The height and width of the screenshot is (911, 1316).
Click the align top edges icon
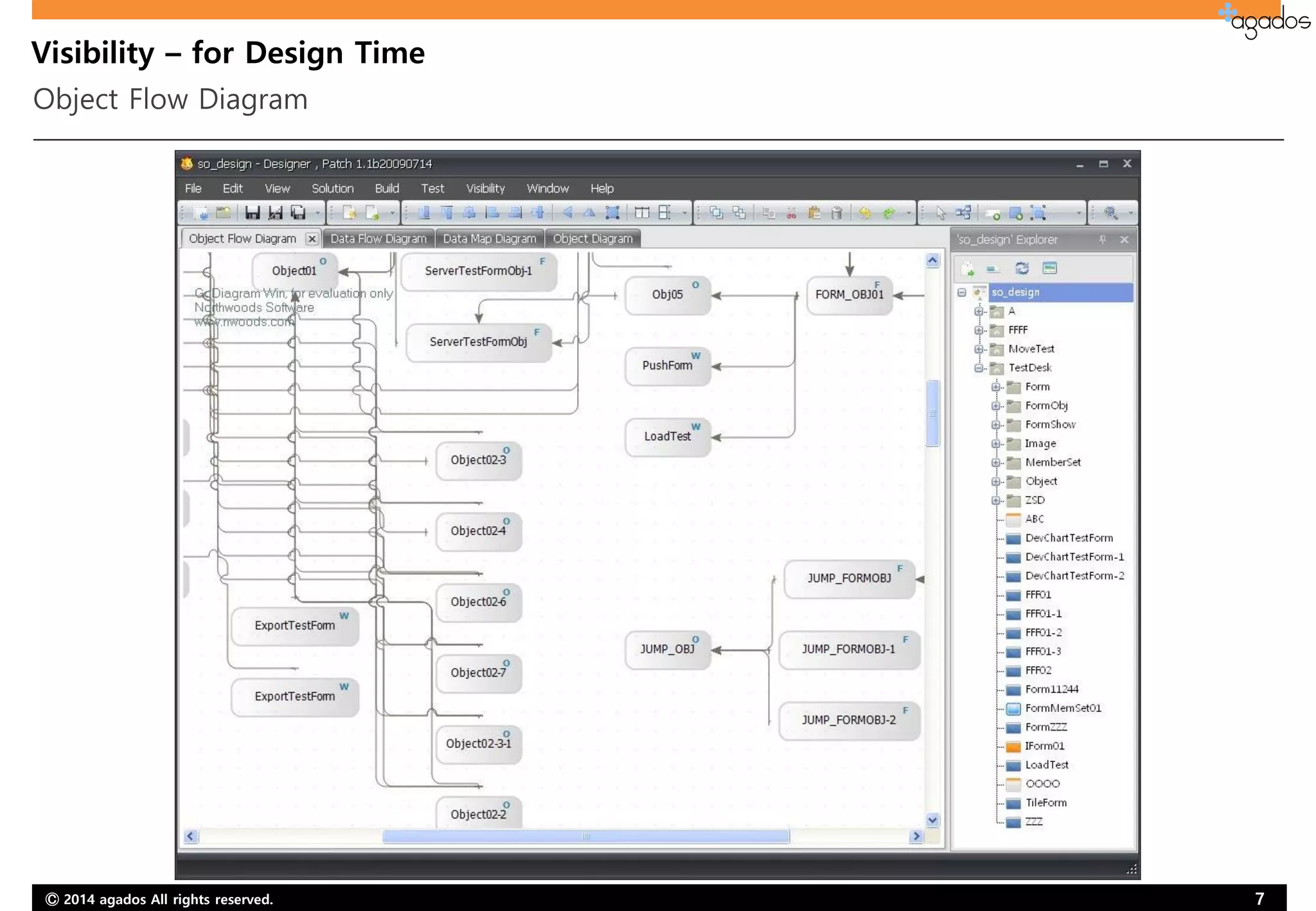point(447,213)
